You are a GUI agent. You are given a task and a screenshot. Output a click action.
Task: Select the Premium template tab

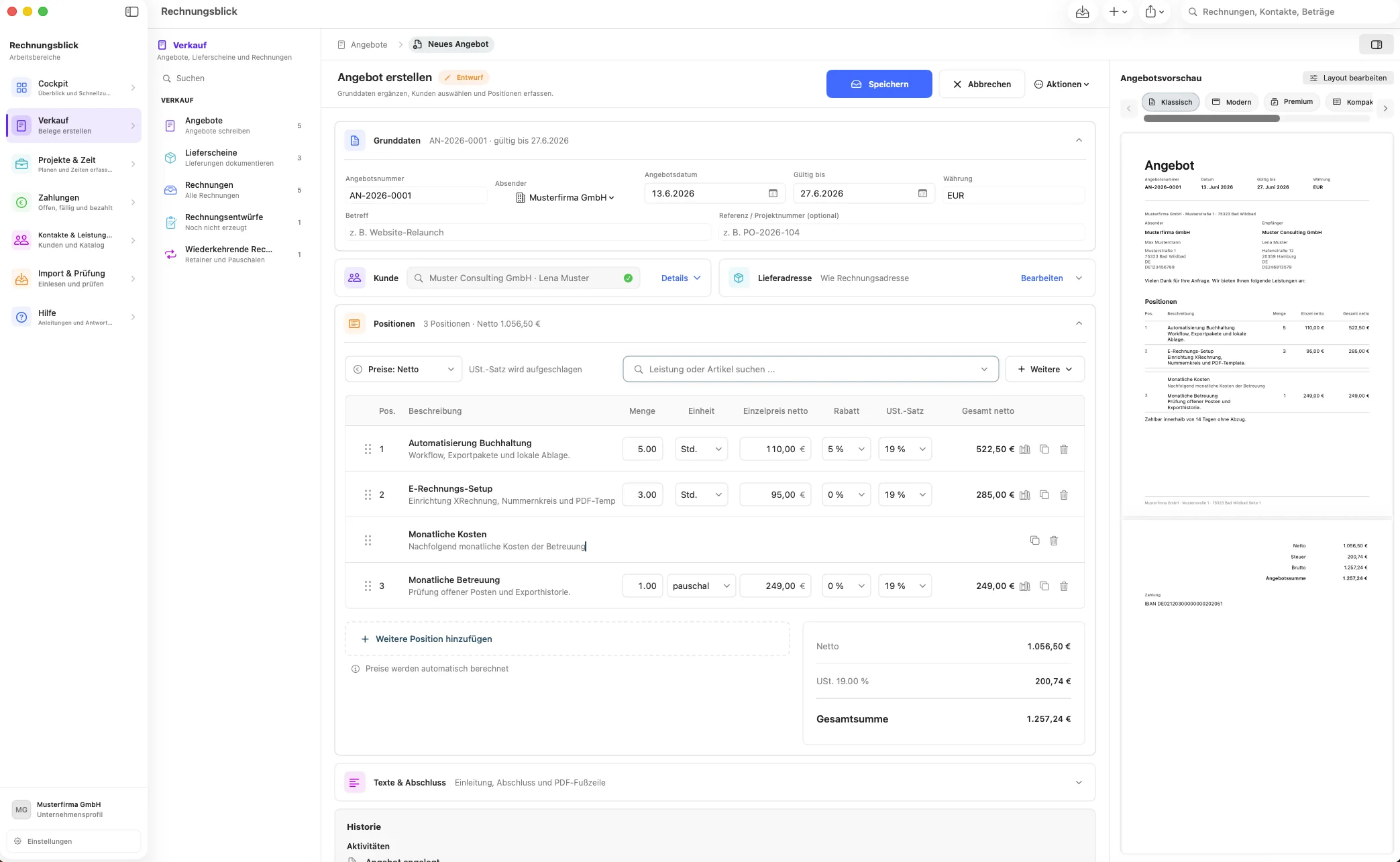tap(1292, 102)
